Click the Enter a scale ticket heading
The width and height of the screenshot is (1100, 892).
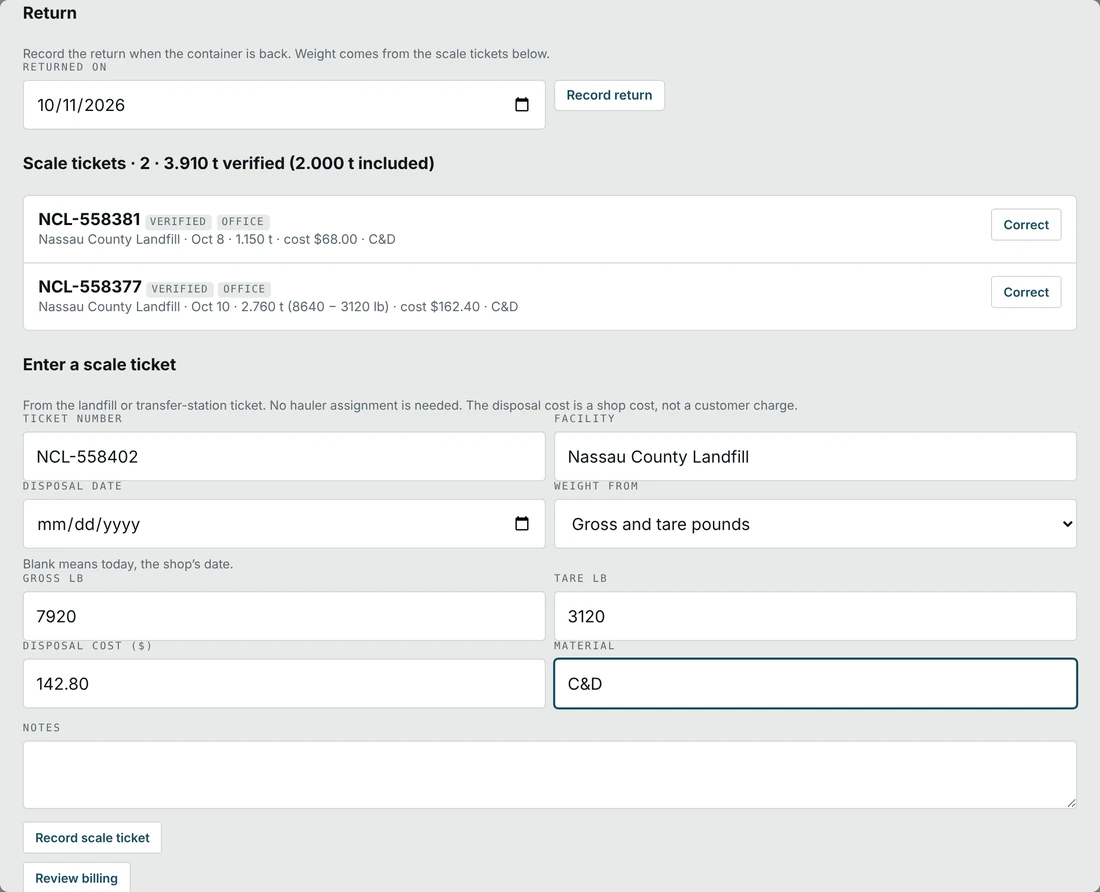100,365
